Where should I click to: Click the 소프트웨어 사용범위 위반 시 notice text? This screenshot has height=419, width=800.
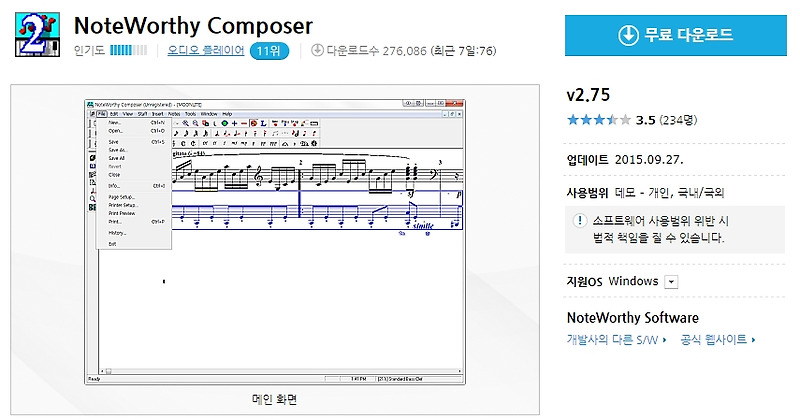click(661, 221)
